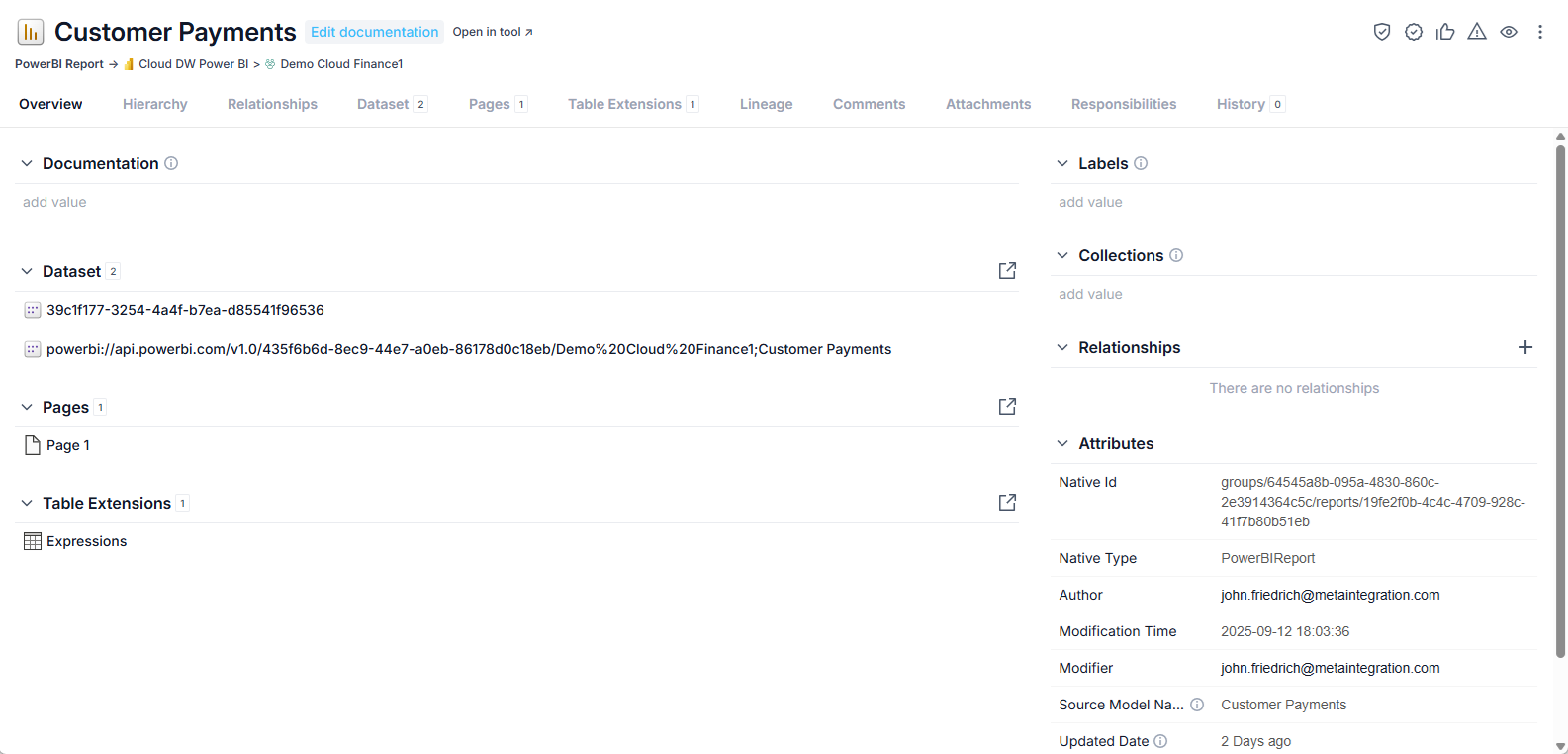1568x754 pixels.
Task: Open the 39c1f177-3254-4a4f dataset link
Action: click(185, 310)
